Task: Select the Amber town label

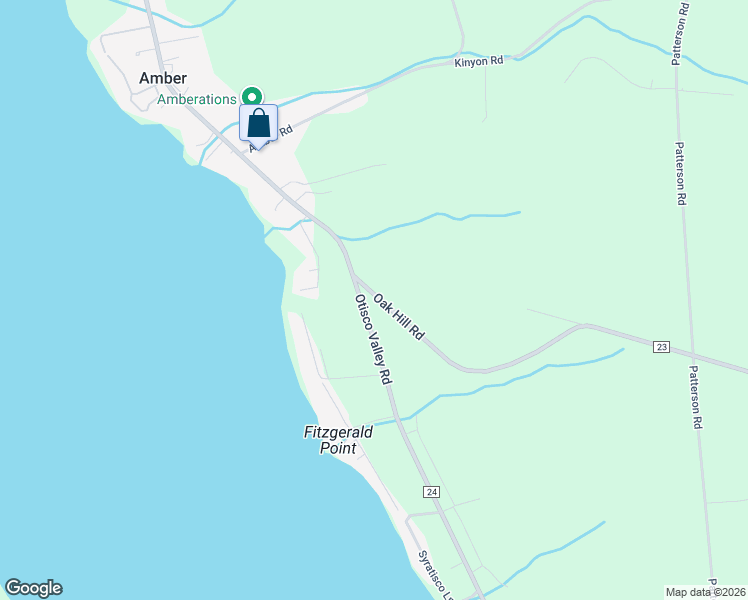Action: (x=163, y=78)
